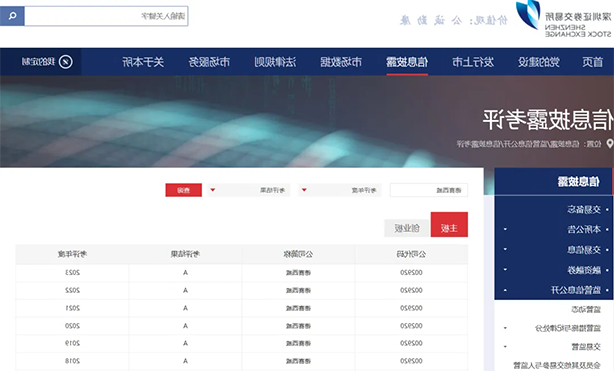Click rating A in the 2018 row

185,361
